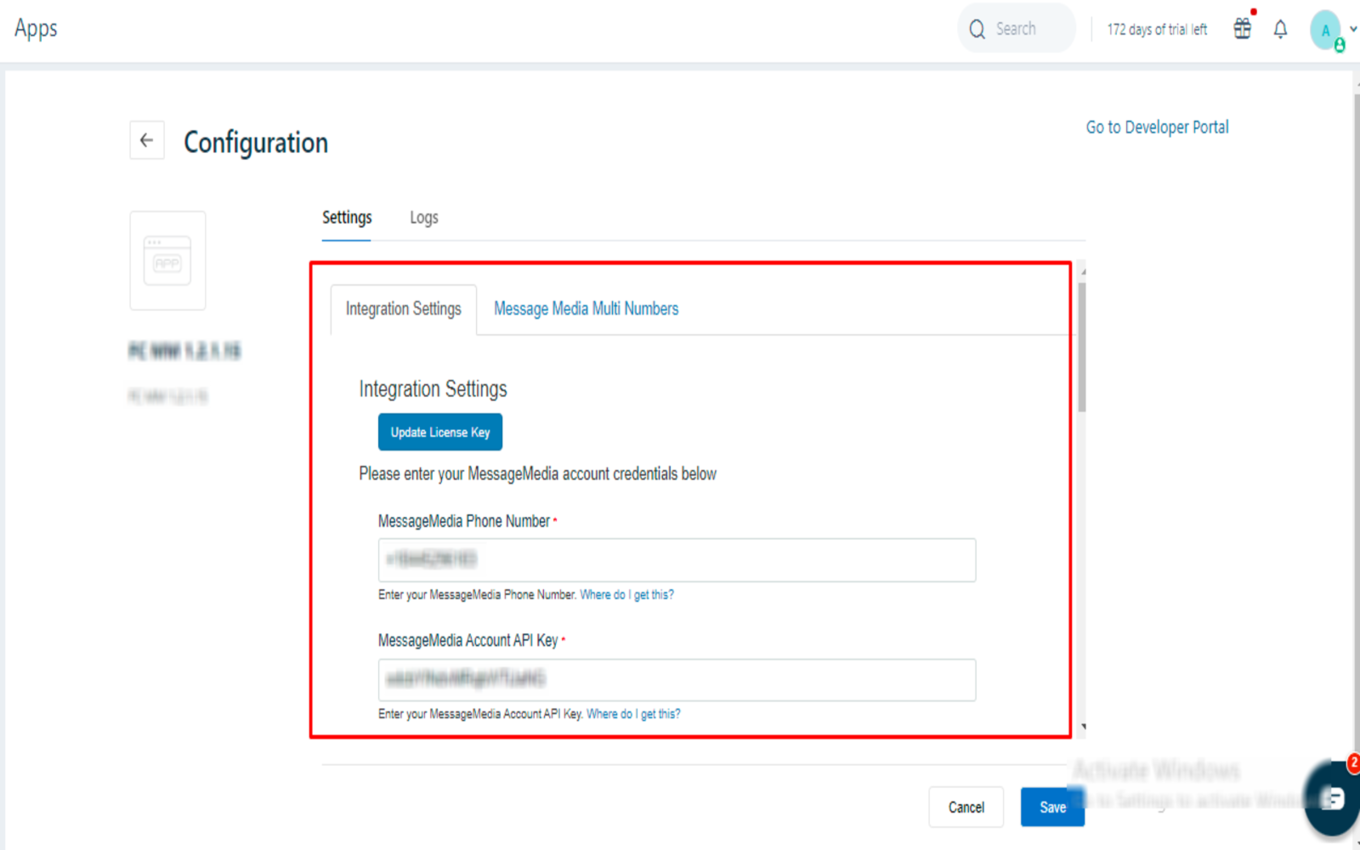Image resolution: width=1360 pixels, height=850 pixels.
Task: Click the settings panel scroll-down arrow
Action: pyautogui.click(x=1083, y=727)
